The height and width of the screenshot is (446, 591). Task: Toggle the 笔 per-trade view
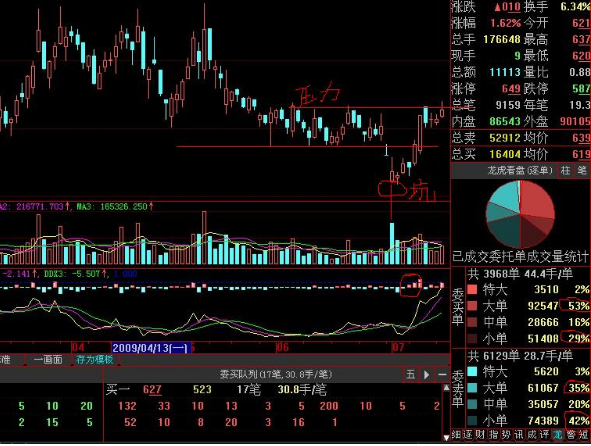point(582,171)
